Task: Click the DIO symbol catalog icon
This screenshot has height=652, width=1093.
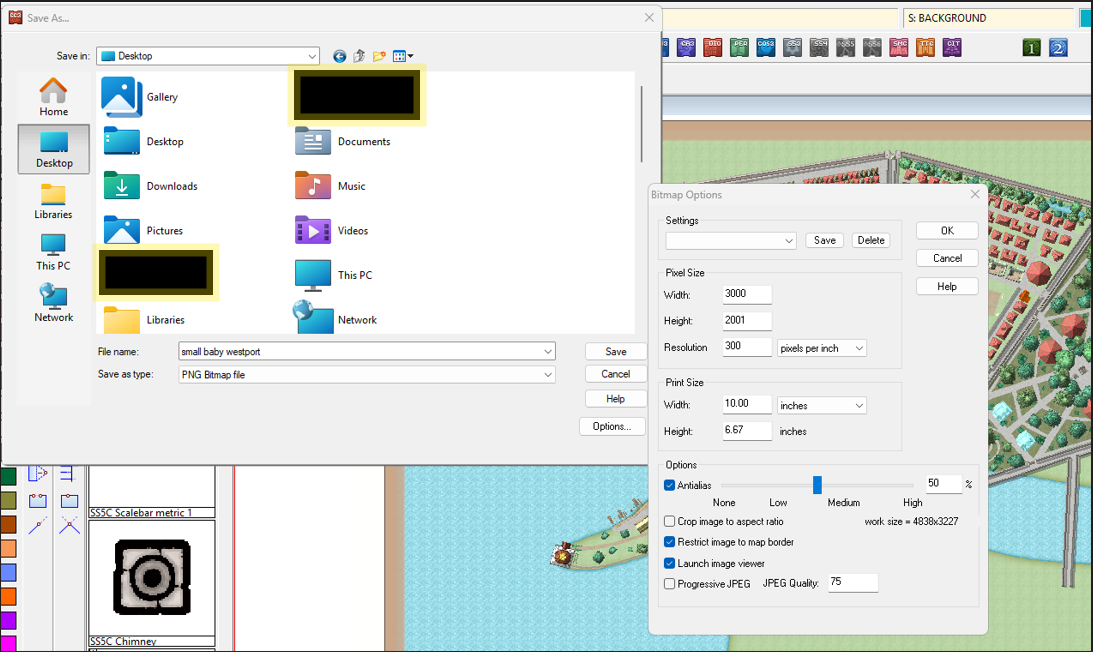Action: [712, 47]
